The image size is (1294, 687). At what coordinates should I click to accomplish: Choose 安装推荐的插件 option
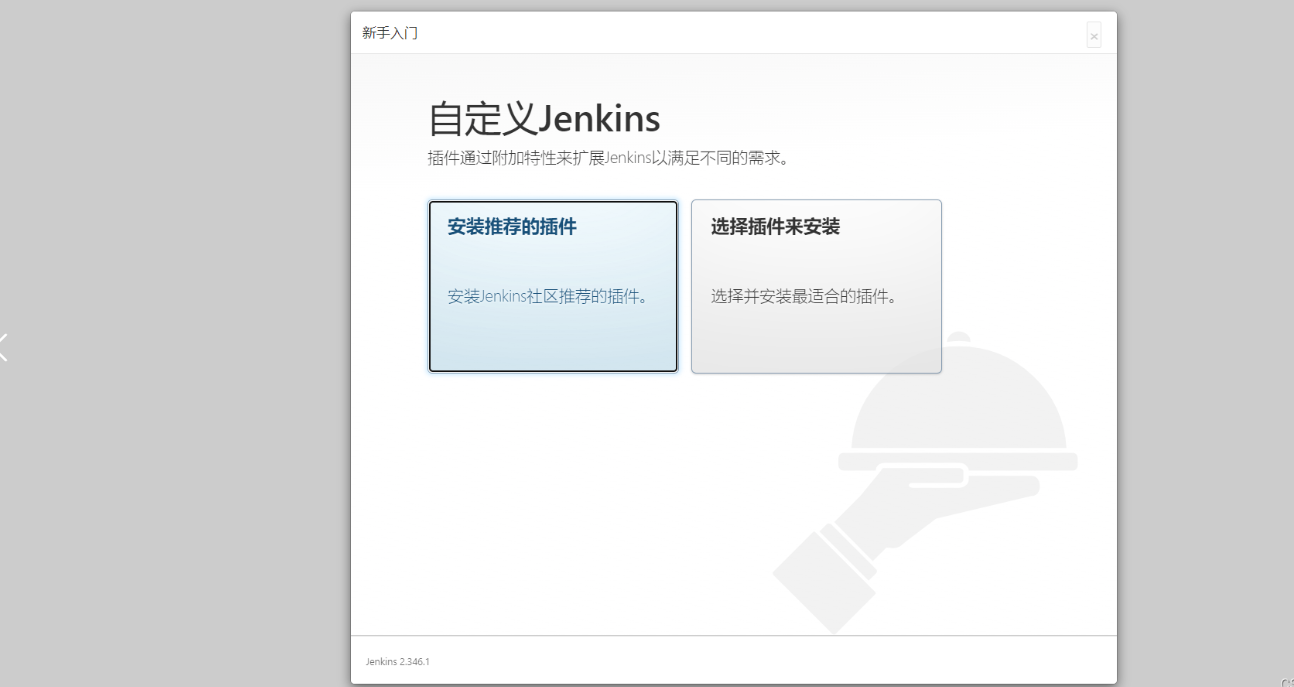[553, 286]
